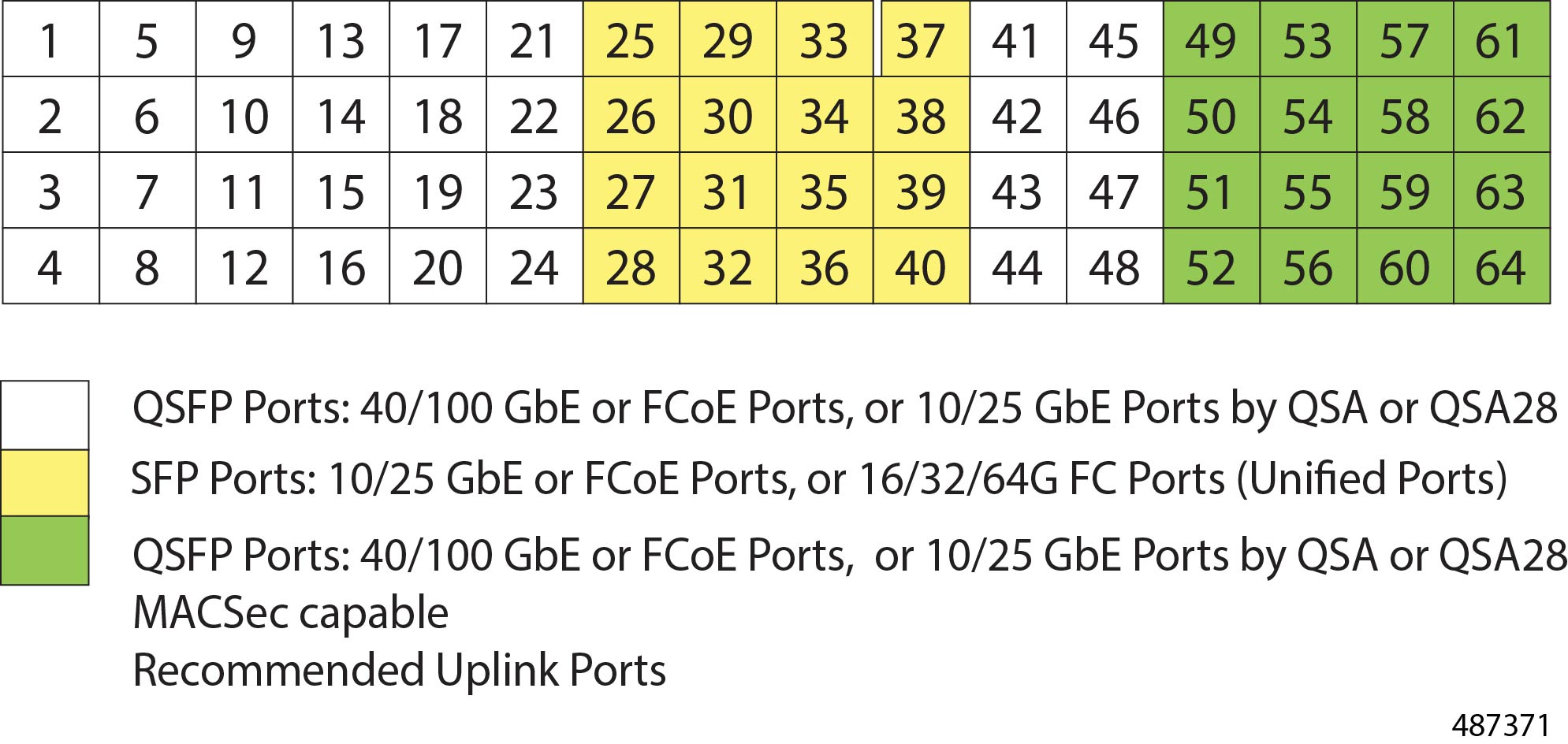Click the Recommended Uplink Ports label
This screenshot has width=1568, height=744.
(x=400, y=670)
